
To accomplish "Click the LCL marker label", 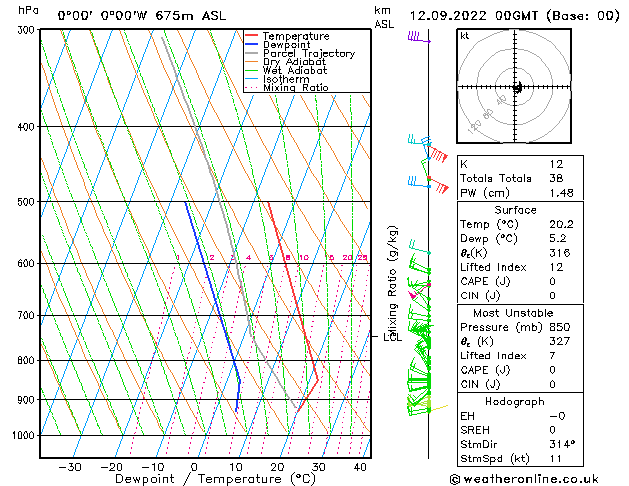I will [x=392, y=337].
